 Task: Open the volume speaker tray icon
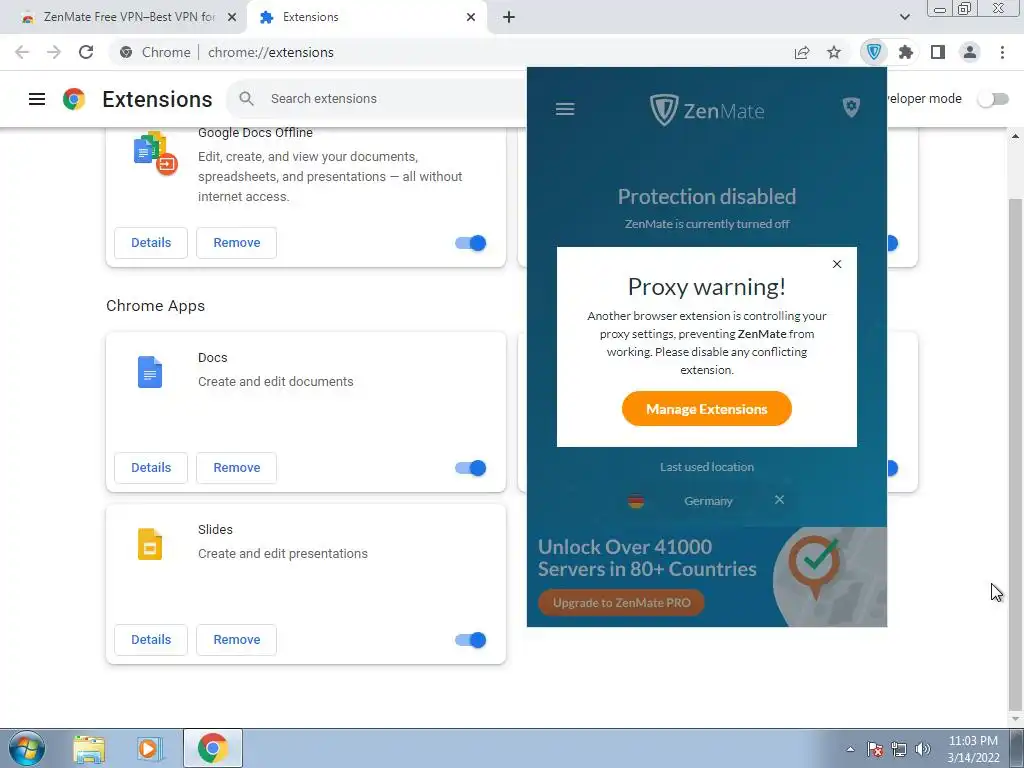(922, 749)
